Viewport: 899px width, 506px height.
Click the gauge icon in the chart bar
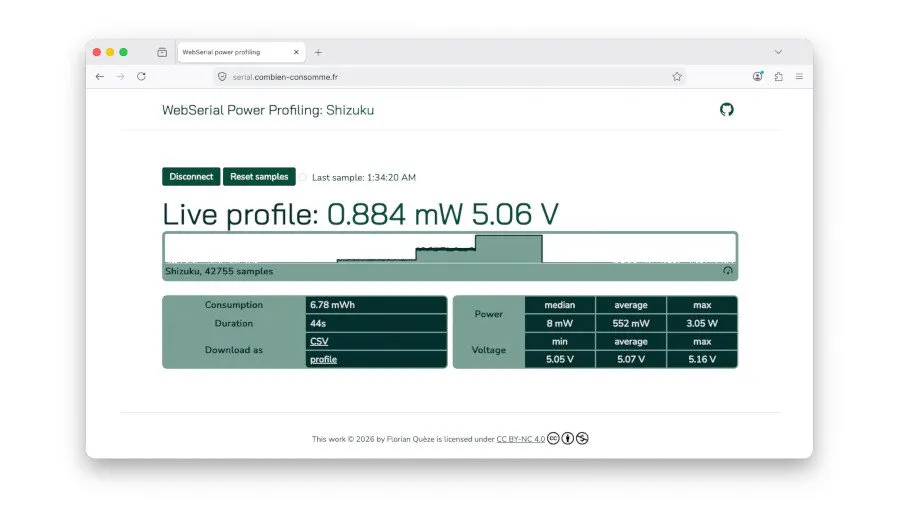tap(728, 270)
